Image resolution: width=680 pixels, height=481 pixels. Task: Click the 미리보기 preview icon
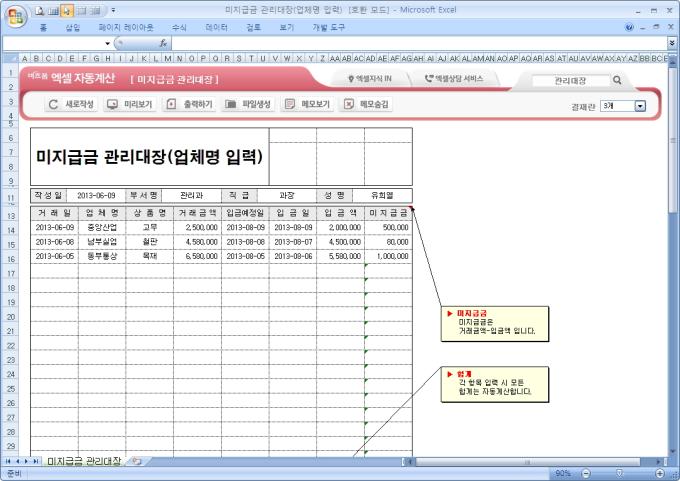[113, 104]
